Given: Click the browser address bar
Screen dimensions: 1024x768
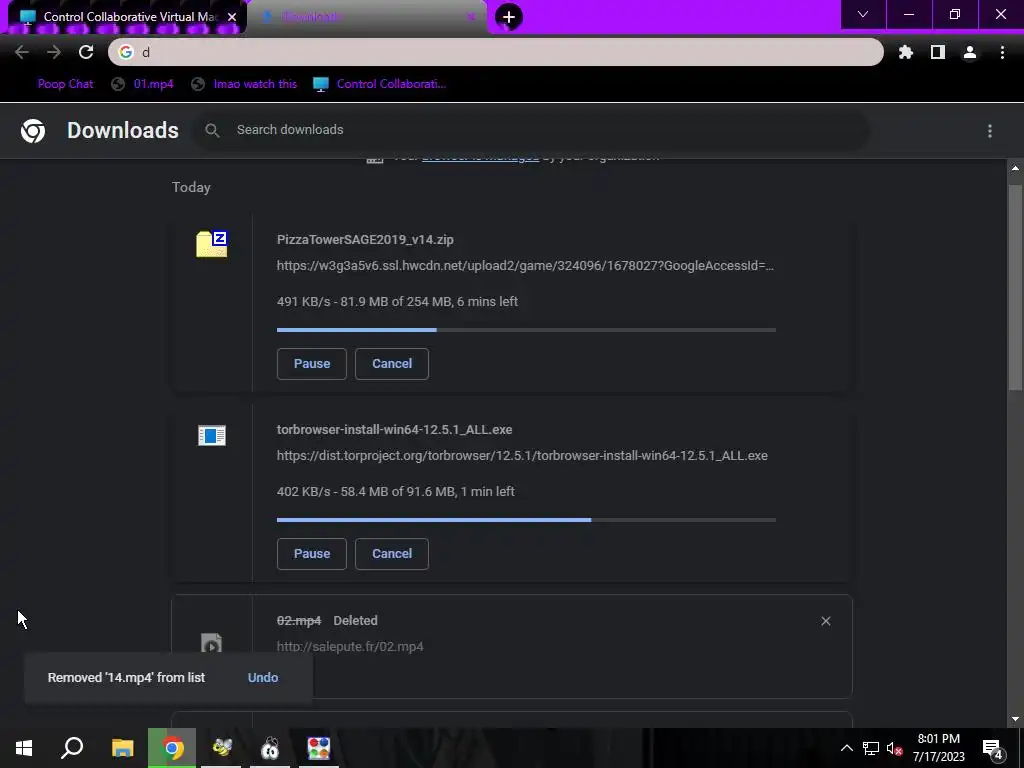Looking at the screenshot, I should tap(496, 52).
